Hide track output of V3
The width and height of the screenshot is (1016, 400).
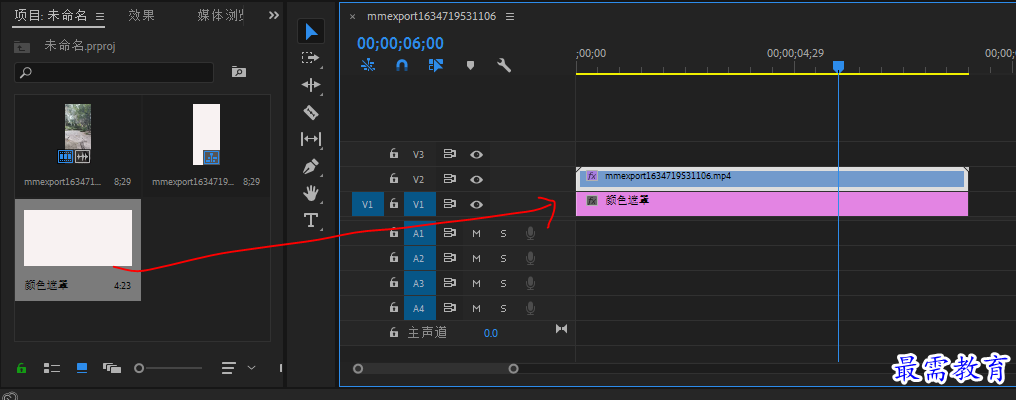pyautogui.click(x=477, y=154)
